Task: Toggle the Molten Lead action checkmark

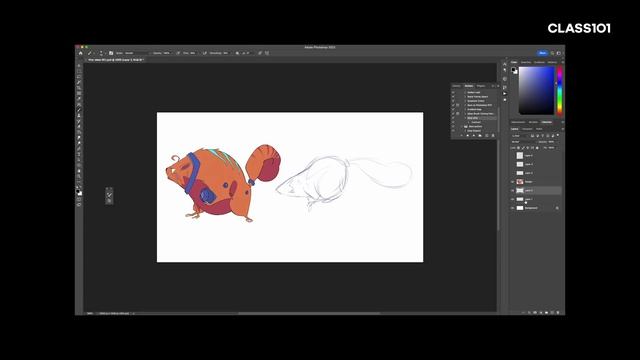Action: pos(453,93)
